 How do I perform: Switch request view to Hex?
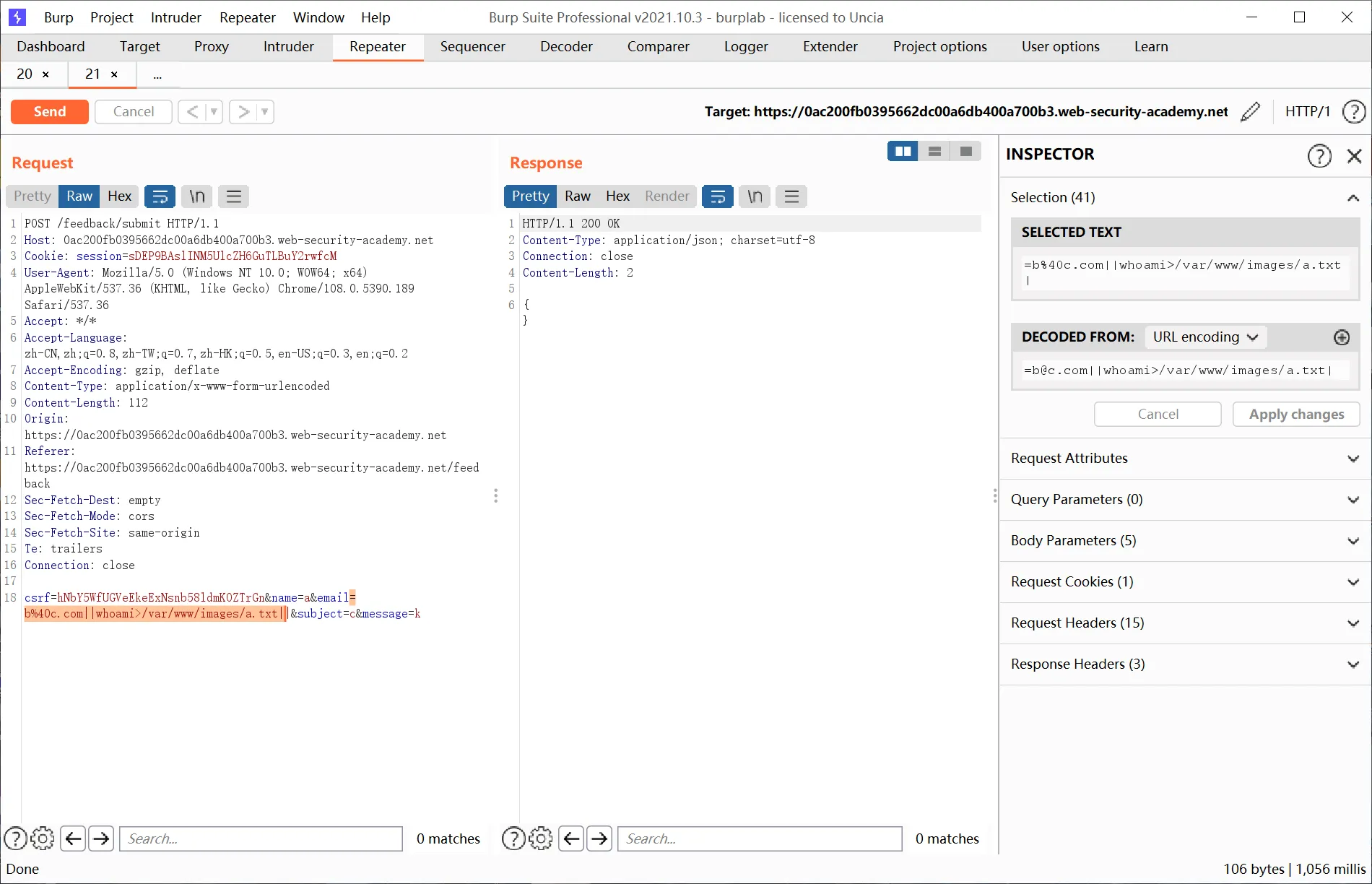pyautogui.click(x=119, y=196)
